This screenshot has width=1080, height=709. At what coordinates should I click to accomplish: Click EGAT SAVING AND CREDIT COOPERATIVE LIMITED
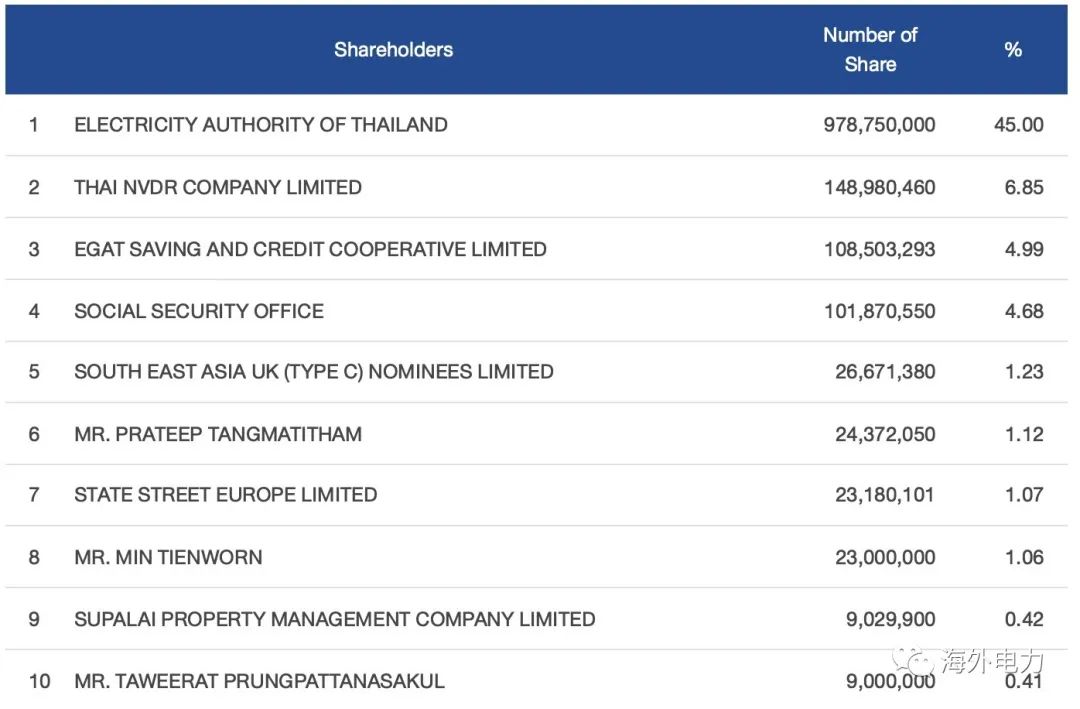pos(310,249)
